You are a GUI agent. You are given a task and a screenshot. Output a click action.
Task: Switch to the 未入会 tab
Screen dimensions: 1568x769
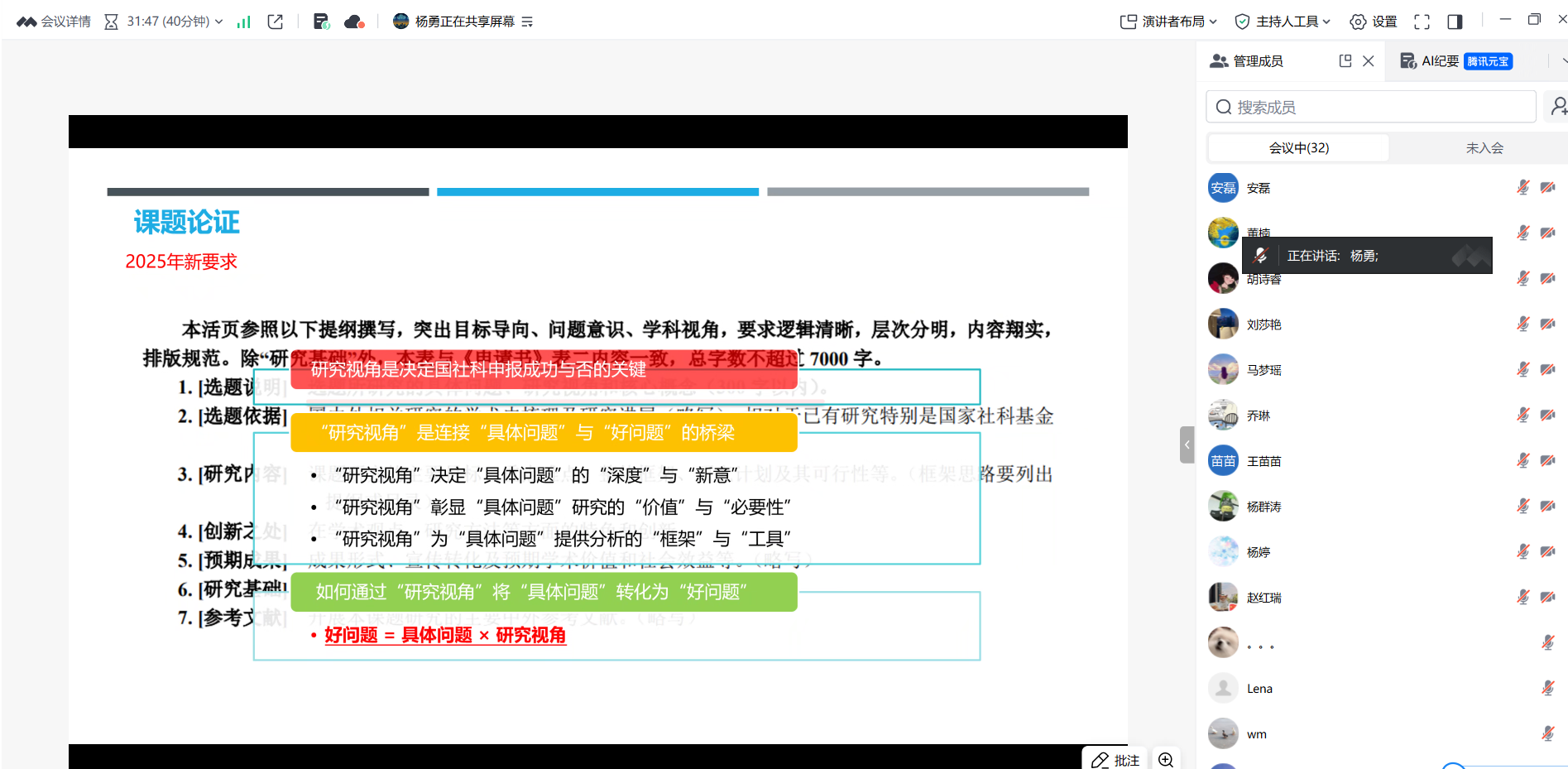pyautogui.click(x=1484, y=148)
